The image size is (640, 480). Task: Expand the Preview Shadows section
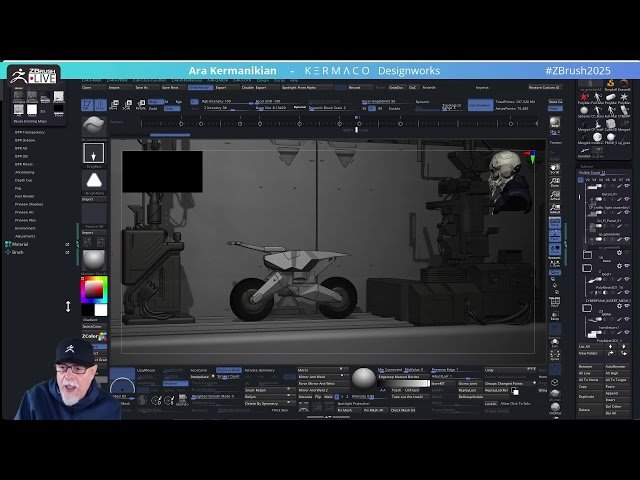coord(29,204)
